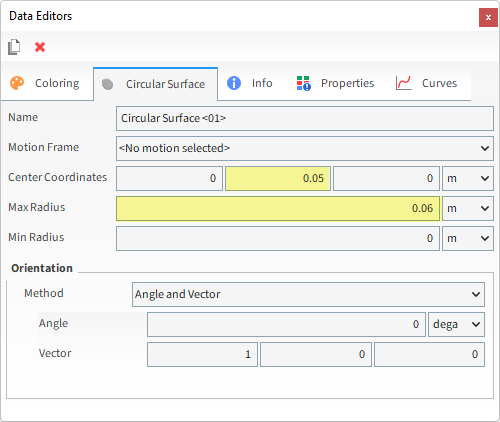Close the Data Editors window
500x422 pixels.
click(488, 18)
